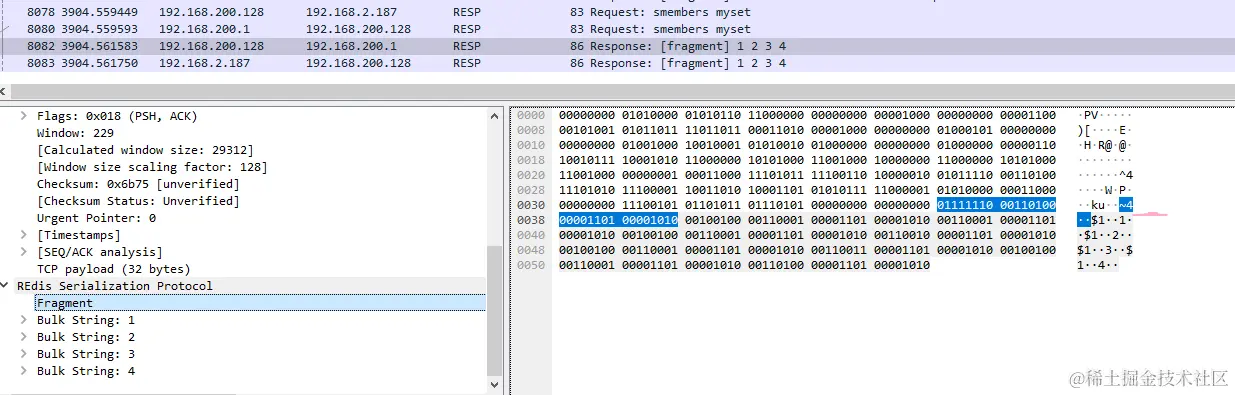Click highlighted bytes 01111110 00110100 at offset 0030

[996, 205]
